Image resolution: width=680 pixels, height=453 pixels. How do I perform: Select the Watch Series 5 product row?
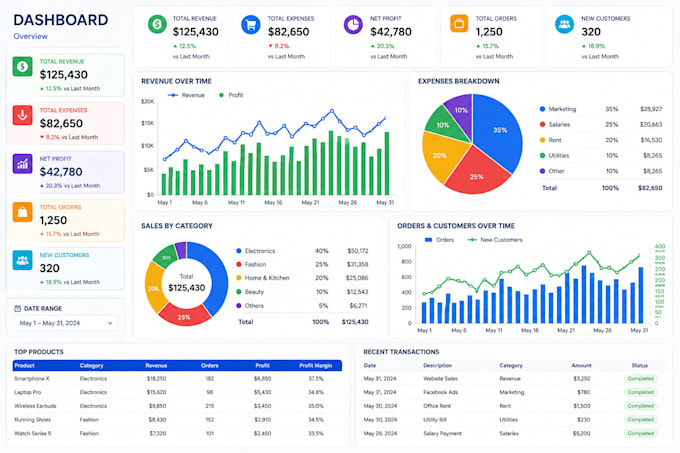click(177, 433)
